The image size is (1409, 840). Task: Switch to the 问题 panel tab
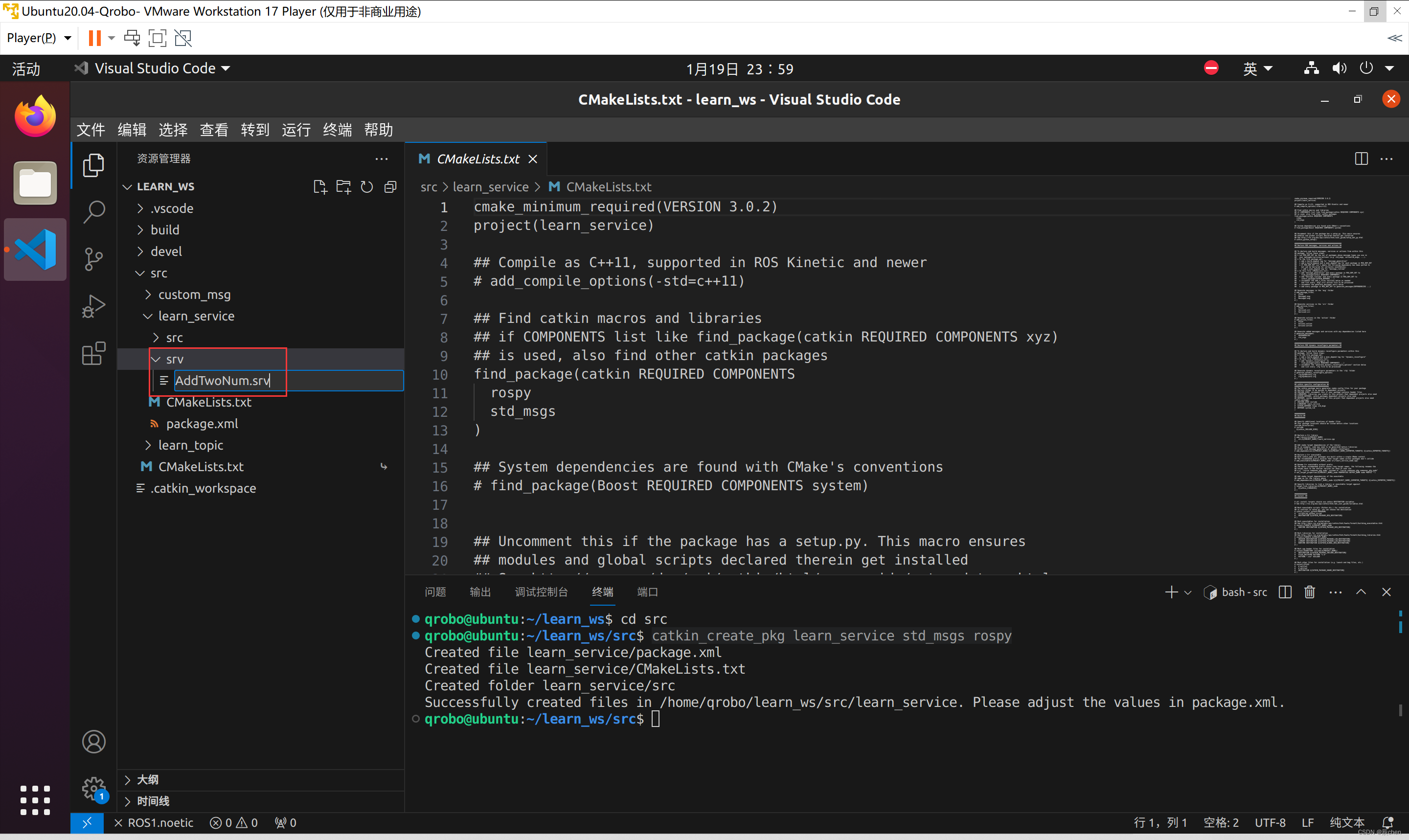435,592
